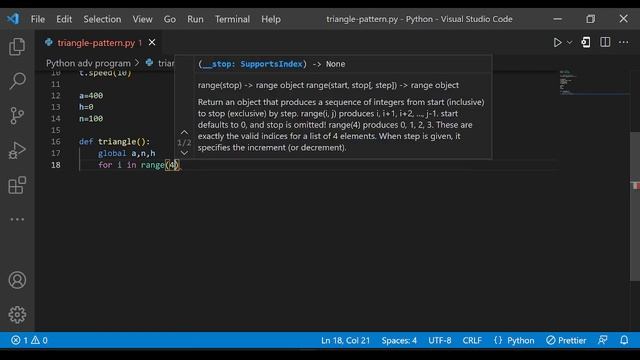This screenshot has width=640, height=360.
Task: Open the Run and Debug view
Action: pos(17,150)
